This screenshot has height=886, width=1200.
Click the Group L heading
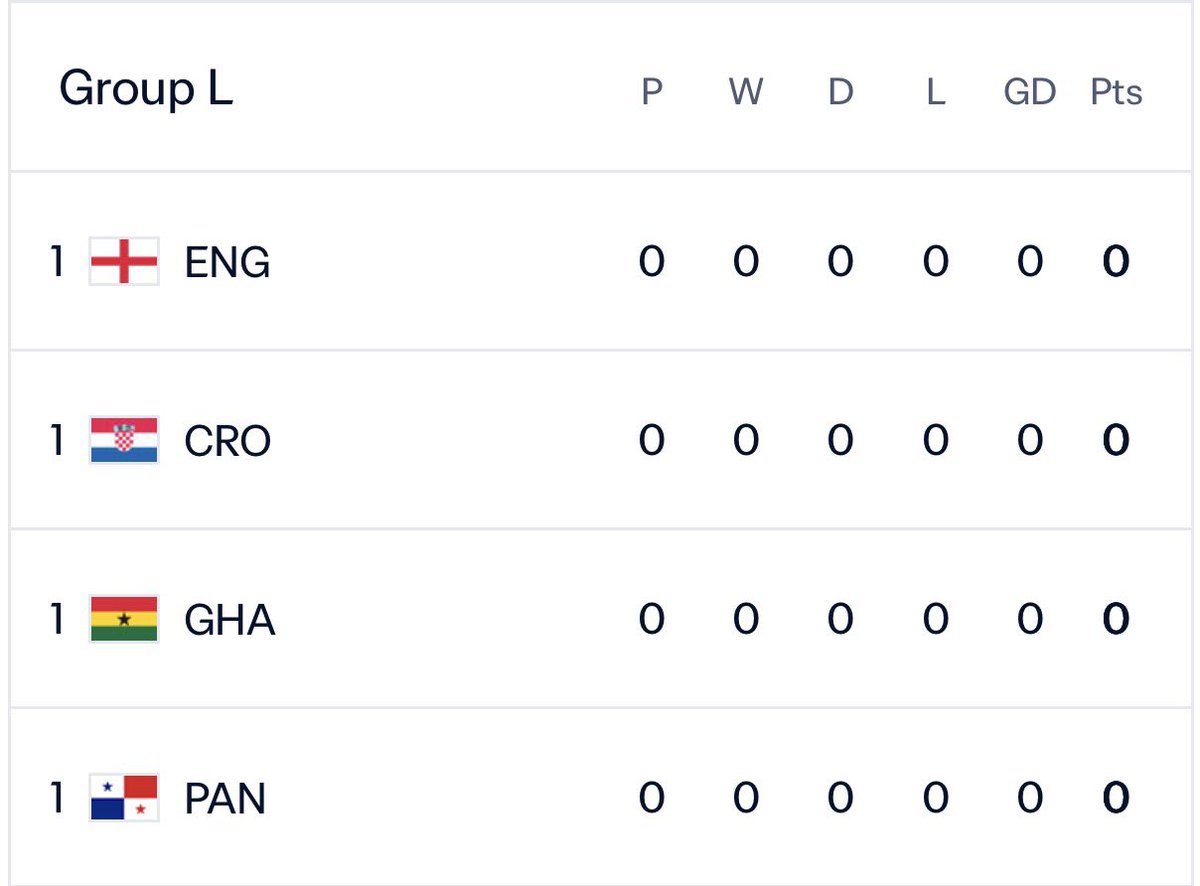[x=146, y=89]
